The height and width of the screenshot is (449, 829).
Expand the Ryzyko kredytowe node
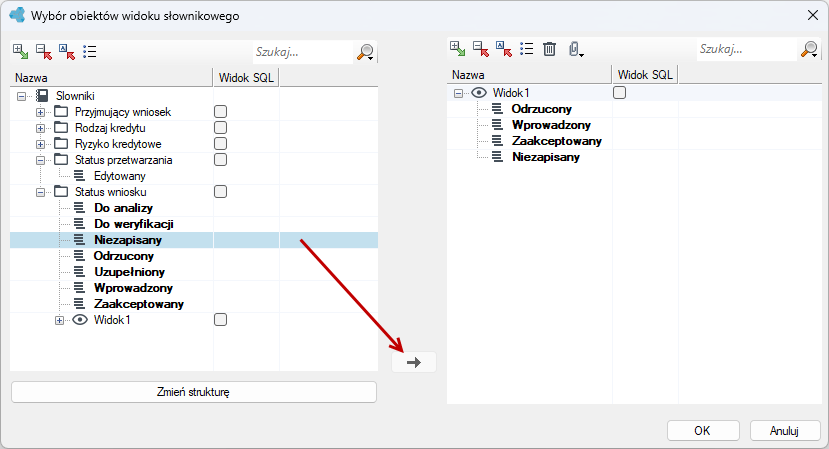click(x=40, y=144)
